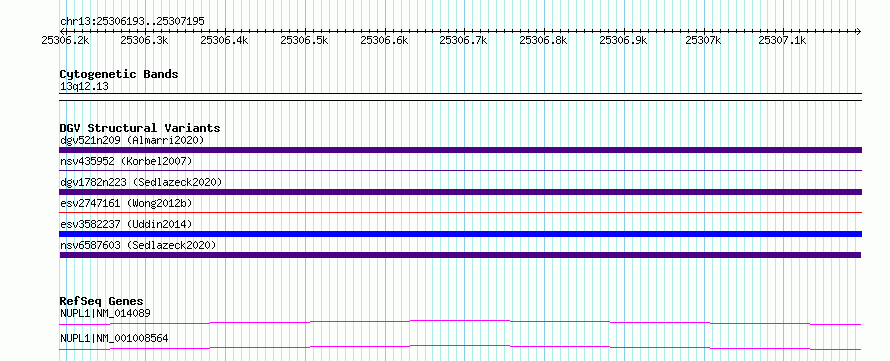This screenshot has height=361, width=890.
Task: Click the chr13:25306193..25307195 coordinate label
Action: pos(132,22)
